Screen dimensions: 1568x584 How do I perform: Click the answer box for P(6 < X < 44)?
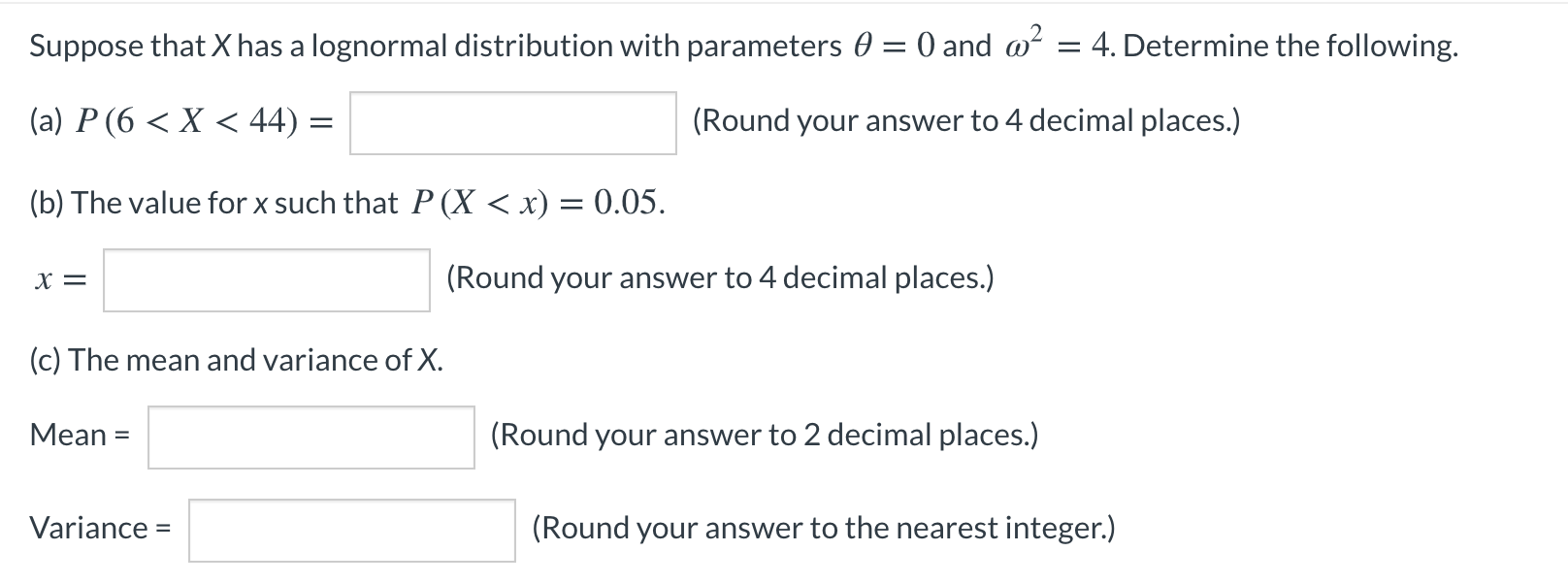click(512, 122)
